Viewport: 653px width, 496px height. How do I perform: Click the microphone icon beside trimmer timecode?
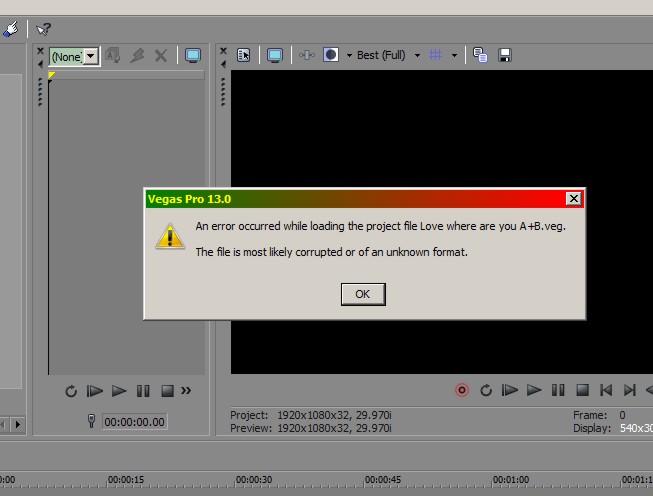(x=91, y=421)
